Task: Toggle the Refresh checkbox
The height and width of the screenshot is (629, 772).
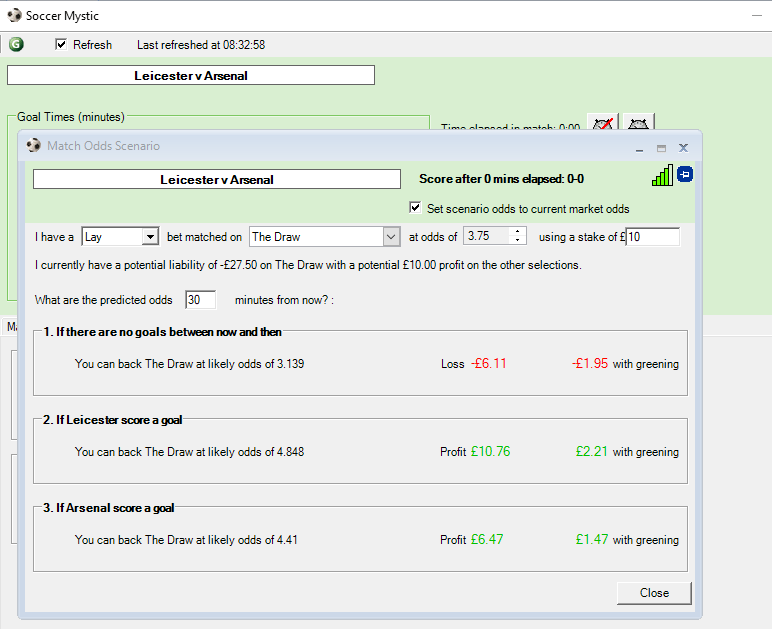Action: click(61, 44)
